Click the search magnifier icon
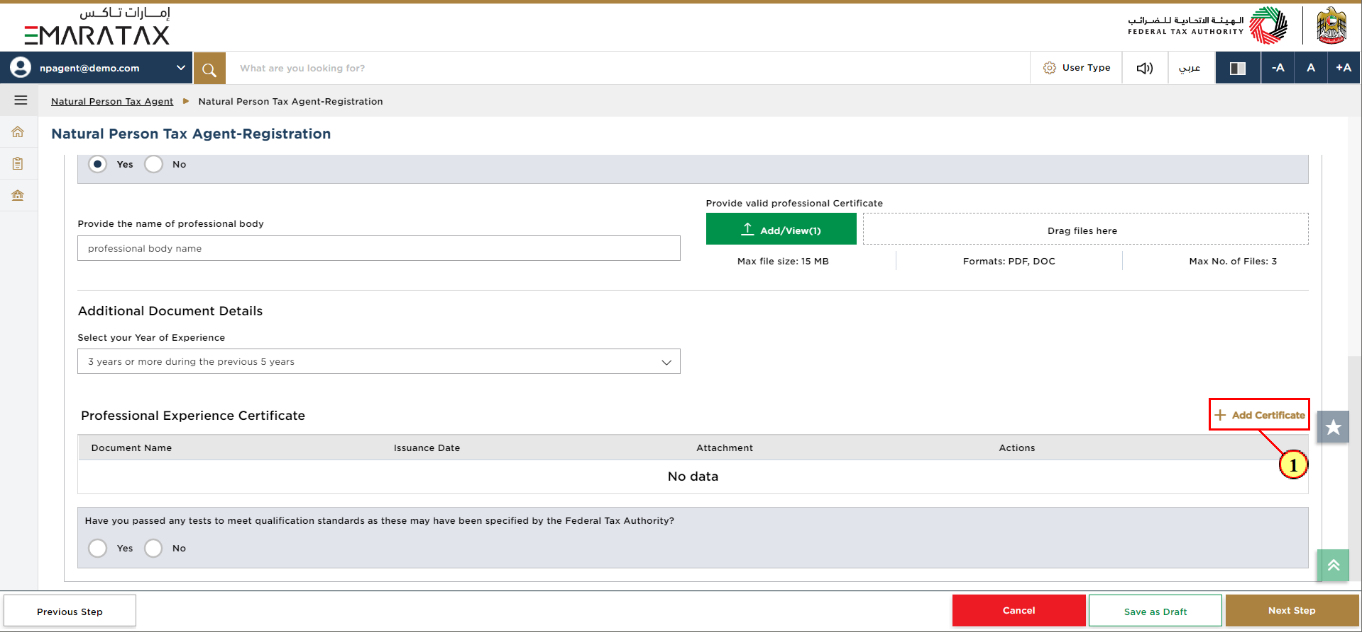Screen dimensions: 1366x637 [x=209, y=68]
